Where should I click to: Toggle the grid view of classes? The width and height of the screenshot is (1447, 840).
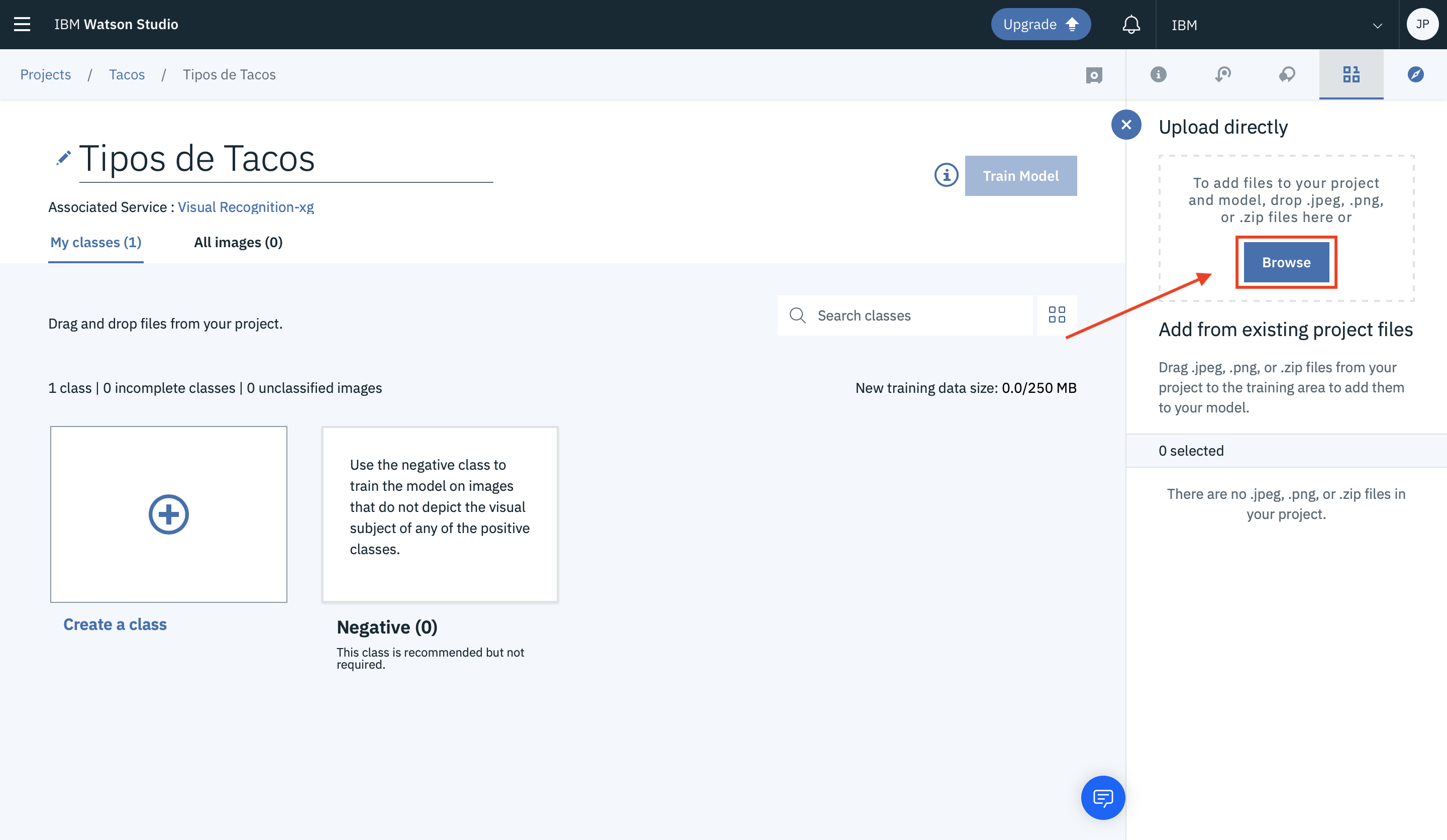pyautogui.click(x=1057, y=315)
